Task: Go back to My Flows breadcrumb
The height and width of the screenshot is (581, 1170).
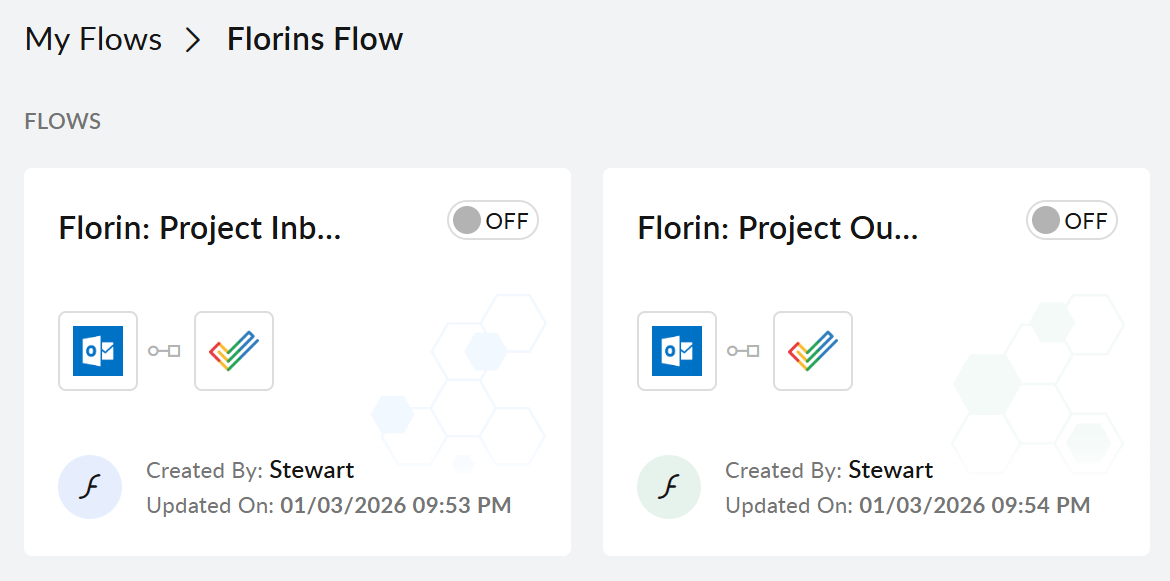Action: (x=93, y=39)
